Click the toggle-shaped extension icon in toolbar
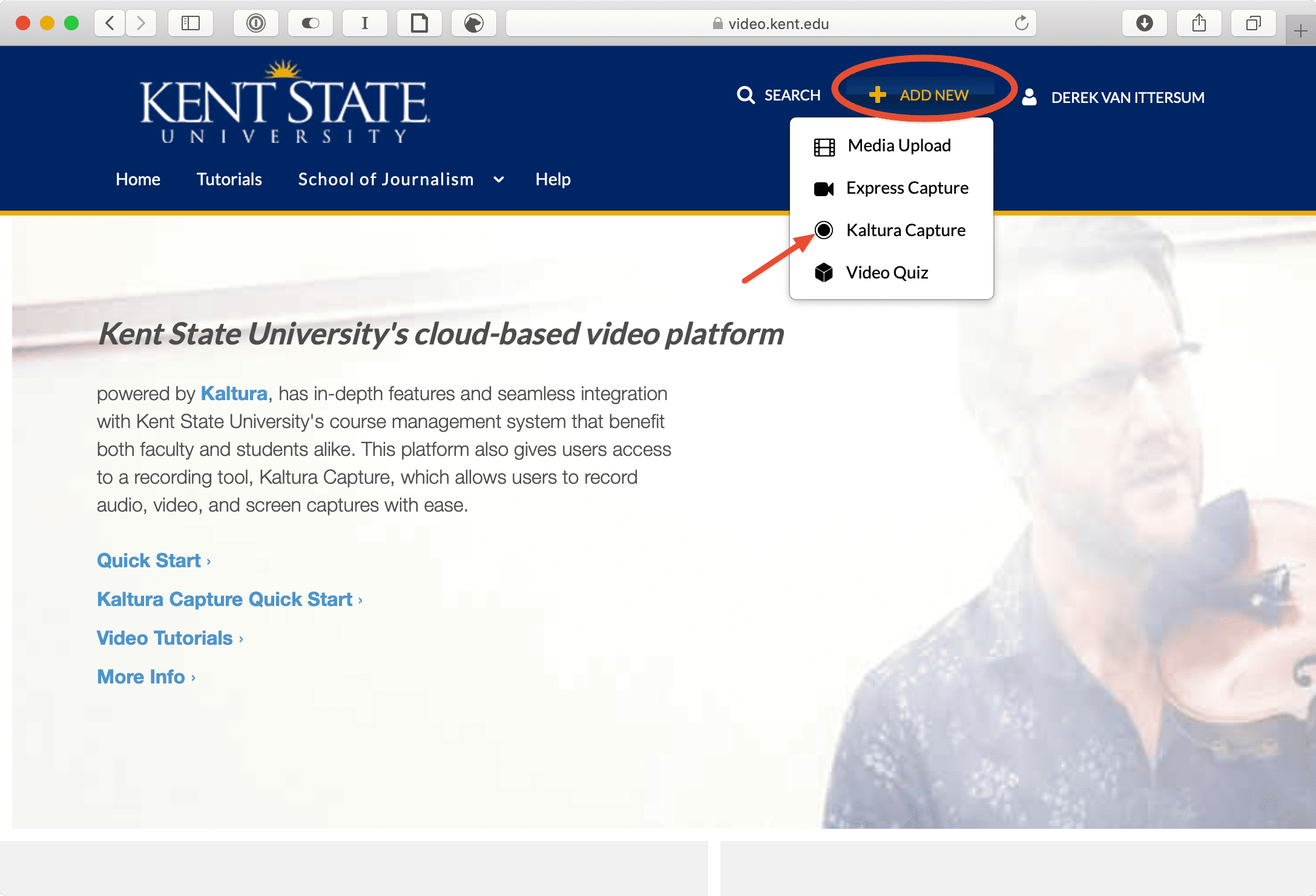This screenshot has width=1316, height=896. click(311, 24)
